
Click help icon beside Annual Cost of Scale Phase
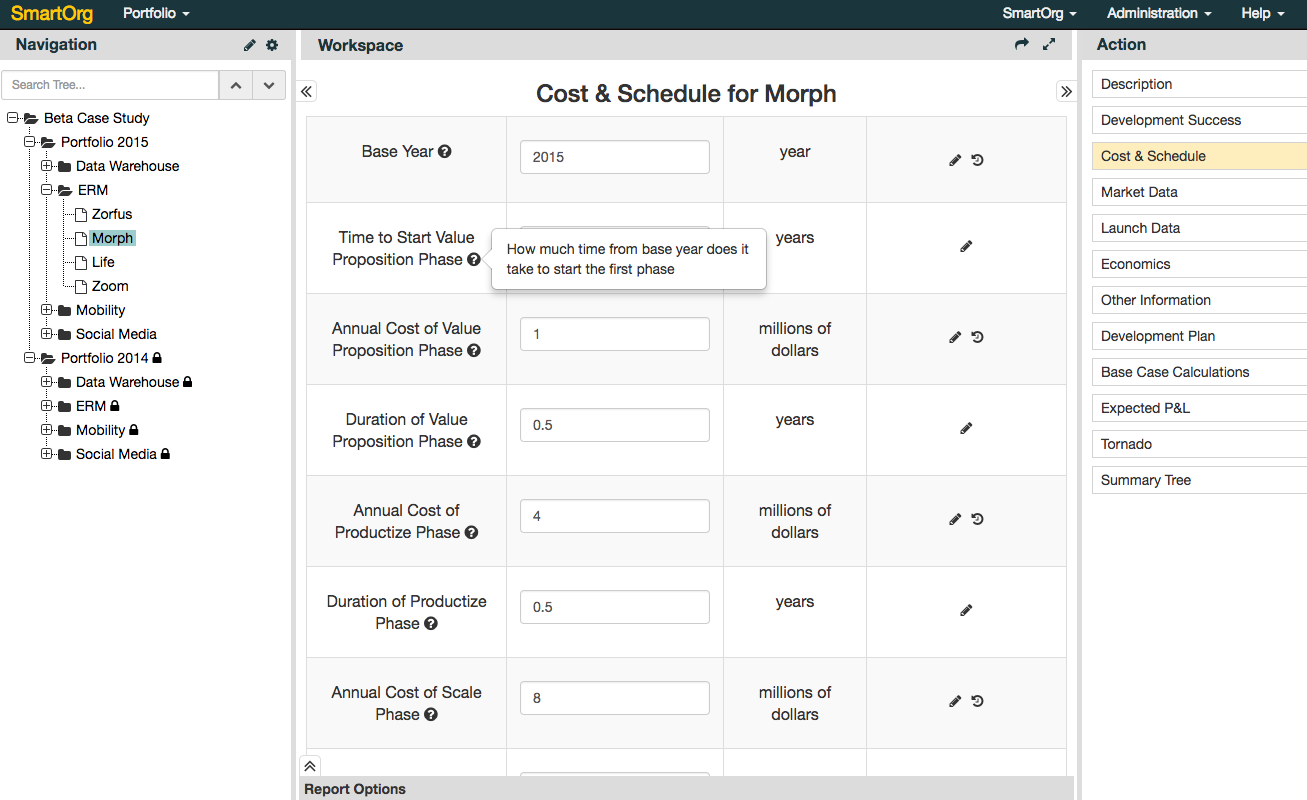coord(430,715)
